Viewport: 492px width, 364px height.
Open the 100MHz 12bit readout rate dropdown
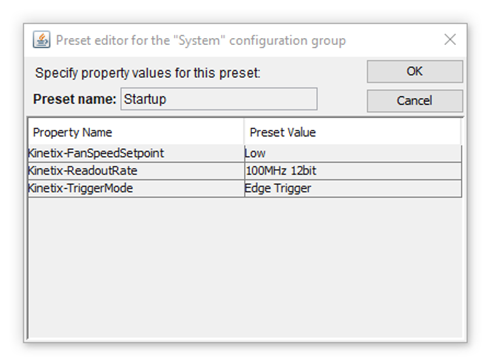[x=353, y=171]
